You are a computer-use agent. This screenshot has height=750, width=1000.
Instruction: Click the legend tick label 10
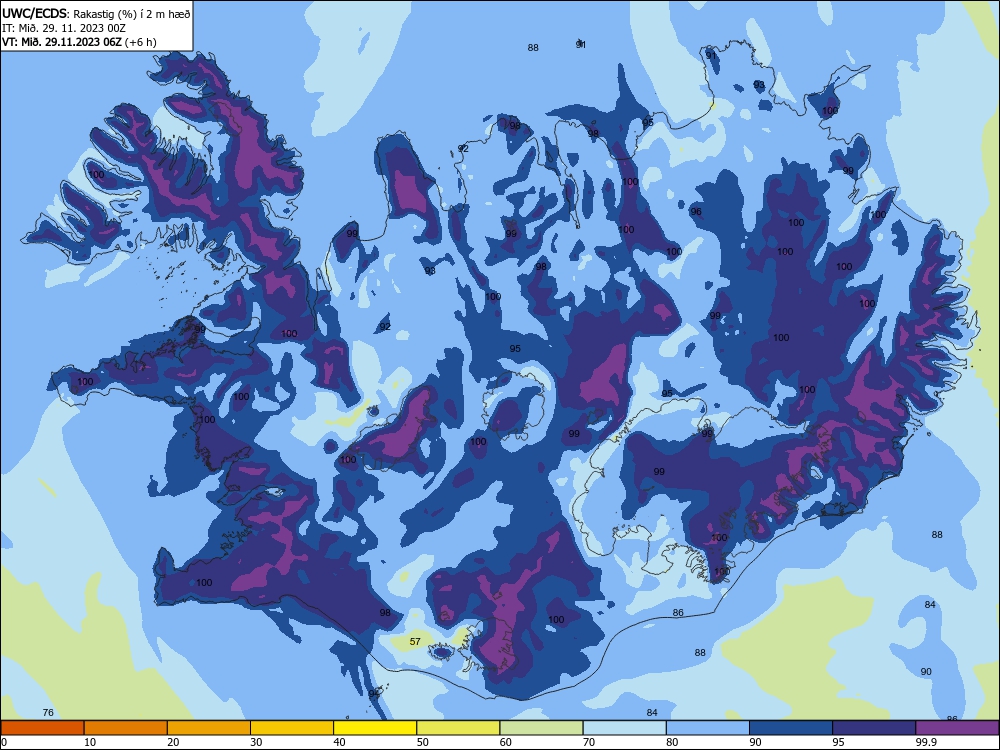point(90,742)
